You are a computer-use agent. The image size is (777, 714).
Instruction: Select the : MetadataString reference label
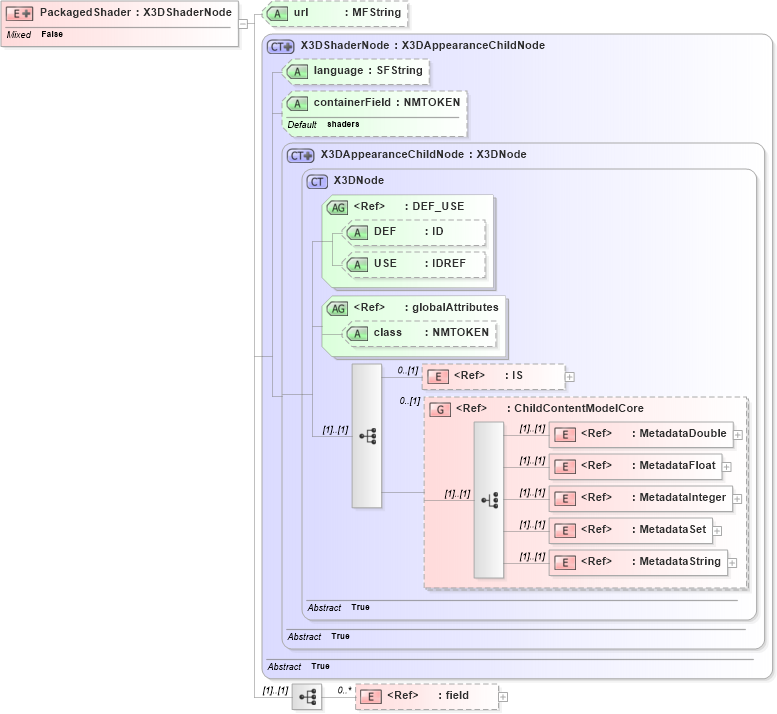tap(676, 561)
